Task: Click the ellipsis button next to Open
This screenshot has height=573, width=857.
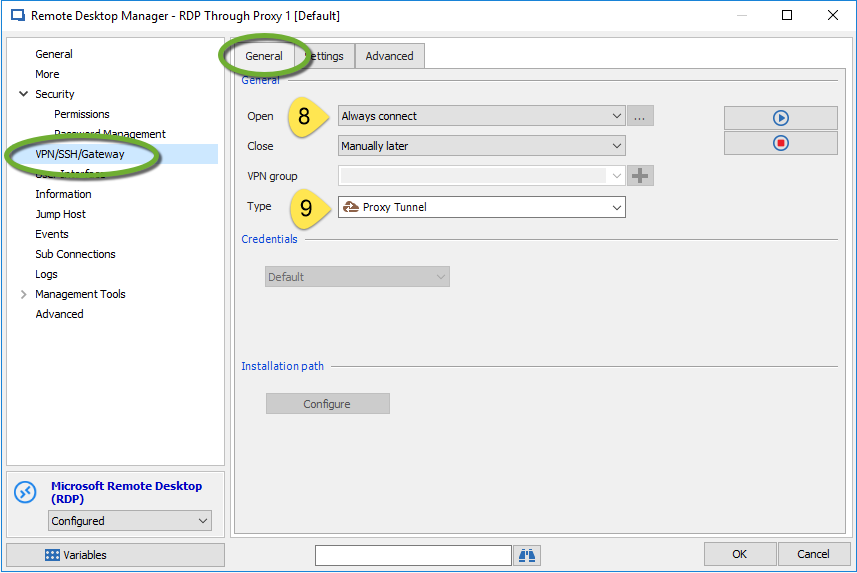Action: [640, 116]
